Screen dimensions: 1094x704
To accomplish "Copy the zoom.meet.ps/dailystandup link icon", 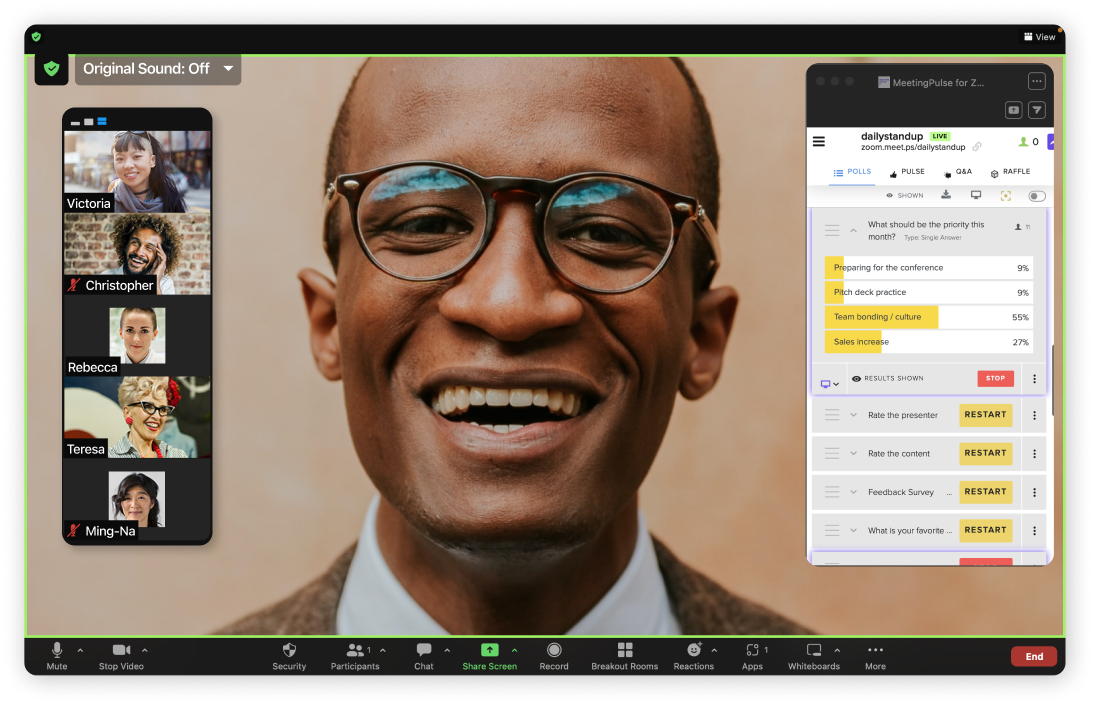I will (977, 147).
